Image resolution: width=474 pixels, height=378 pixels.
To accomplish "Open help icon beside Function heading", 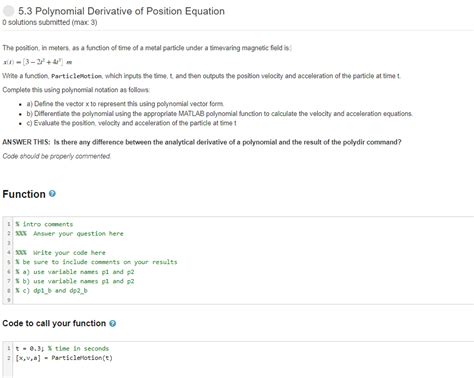I will (52, 194).
